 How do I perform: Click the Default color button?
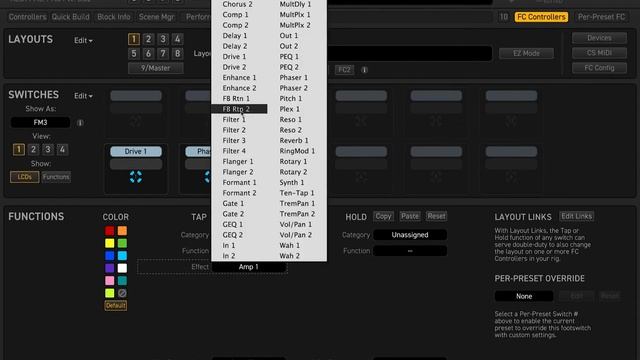tap(116, 306)
